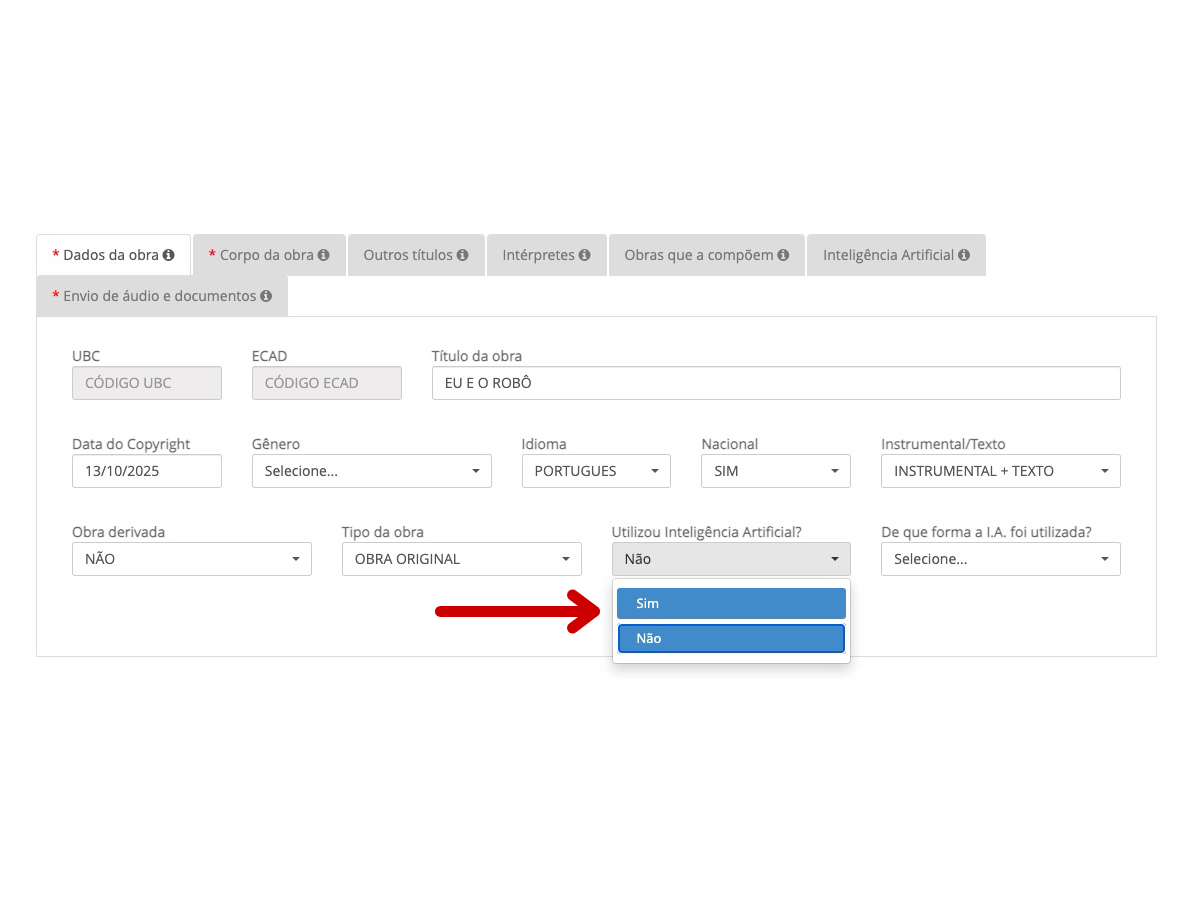Go to the Intérpretes tab
The image size is (1200, 902).
[x=538, y=255]
